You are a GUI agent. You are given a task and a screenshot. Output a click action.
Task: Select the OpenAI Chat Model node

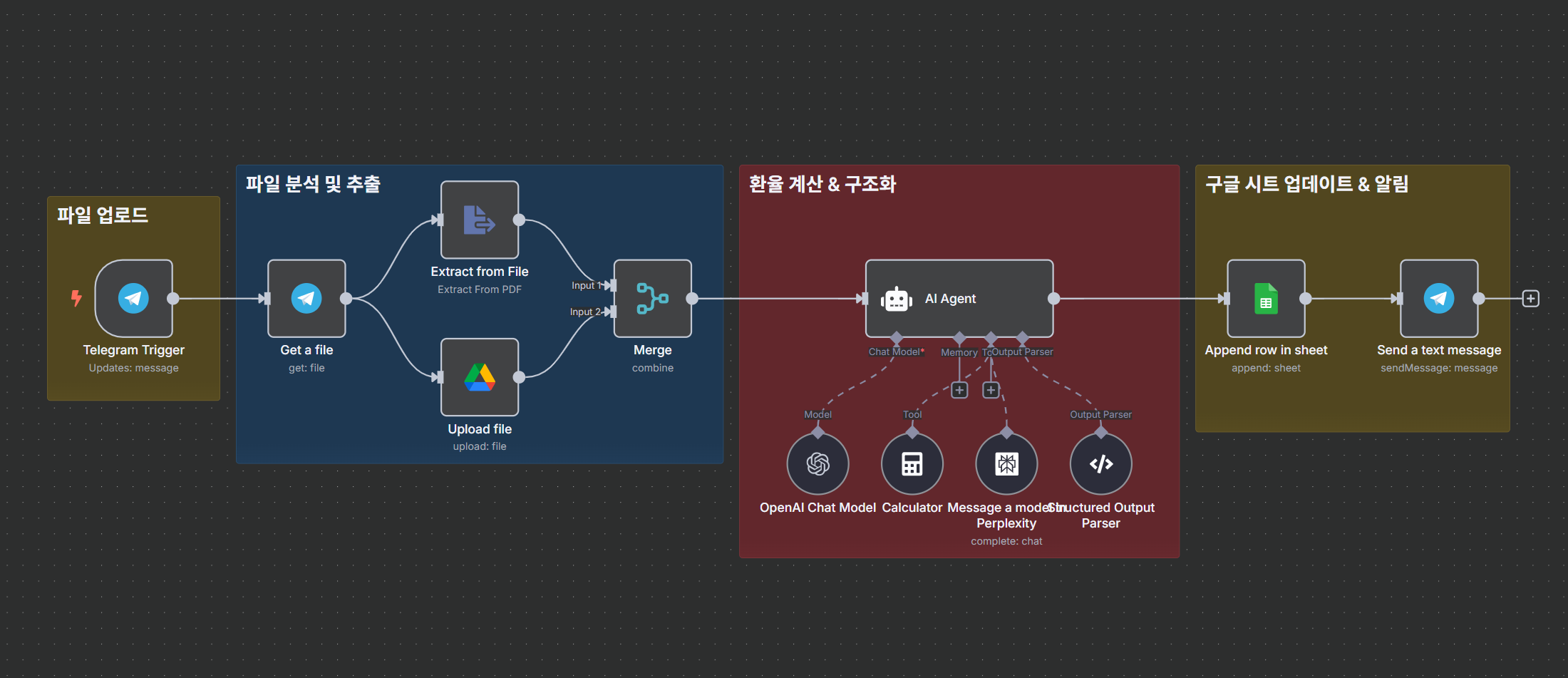[817, 464]
